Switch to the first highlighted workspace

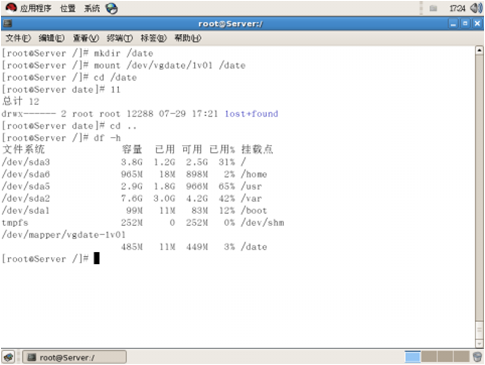(413, 357)
